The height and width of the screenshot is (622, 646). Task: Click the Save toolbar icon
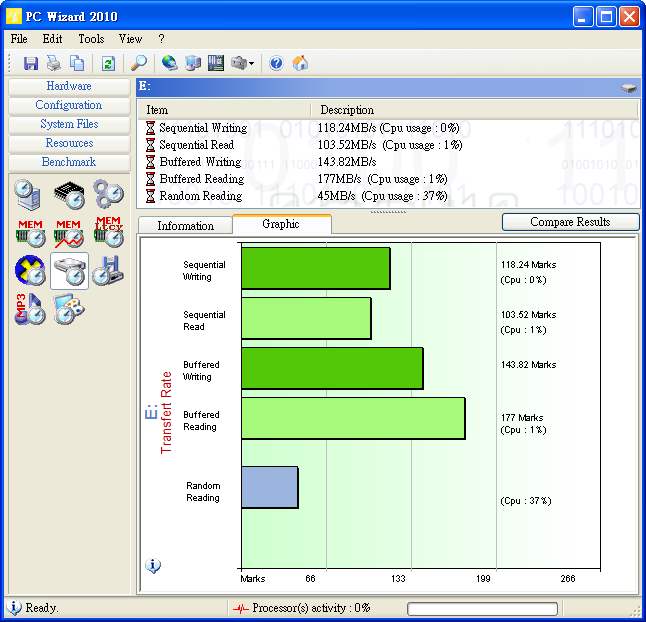point(30,63)
